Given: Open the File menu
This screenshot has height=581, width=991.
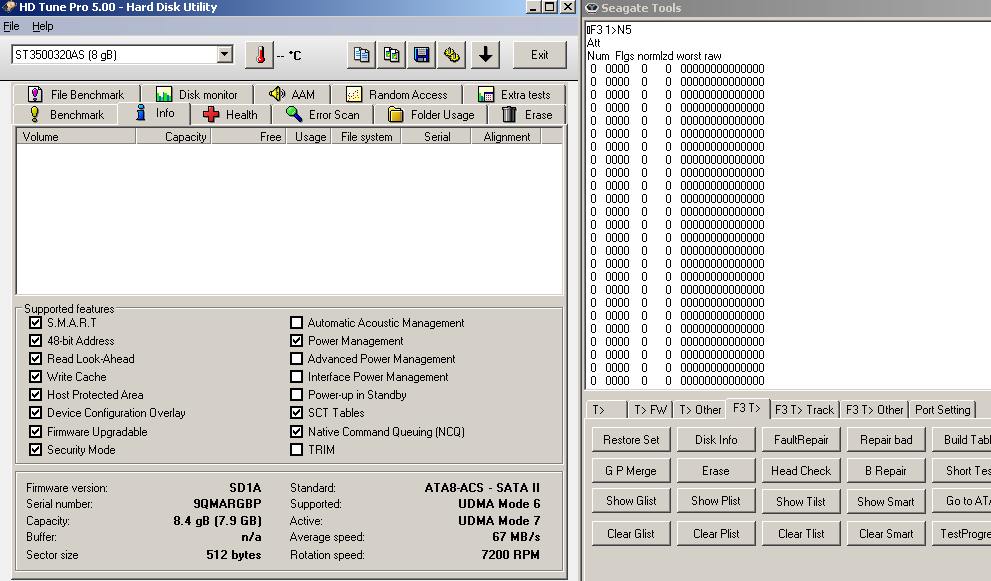Looking at the screenshot, I should point(11,26).
